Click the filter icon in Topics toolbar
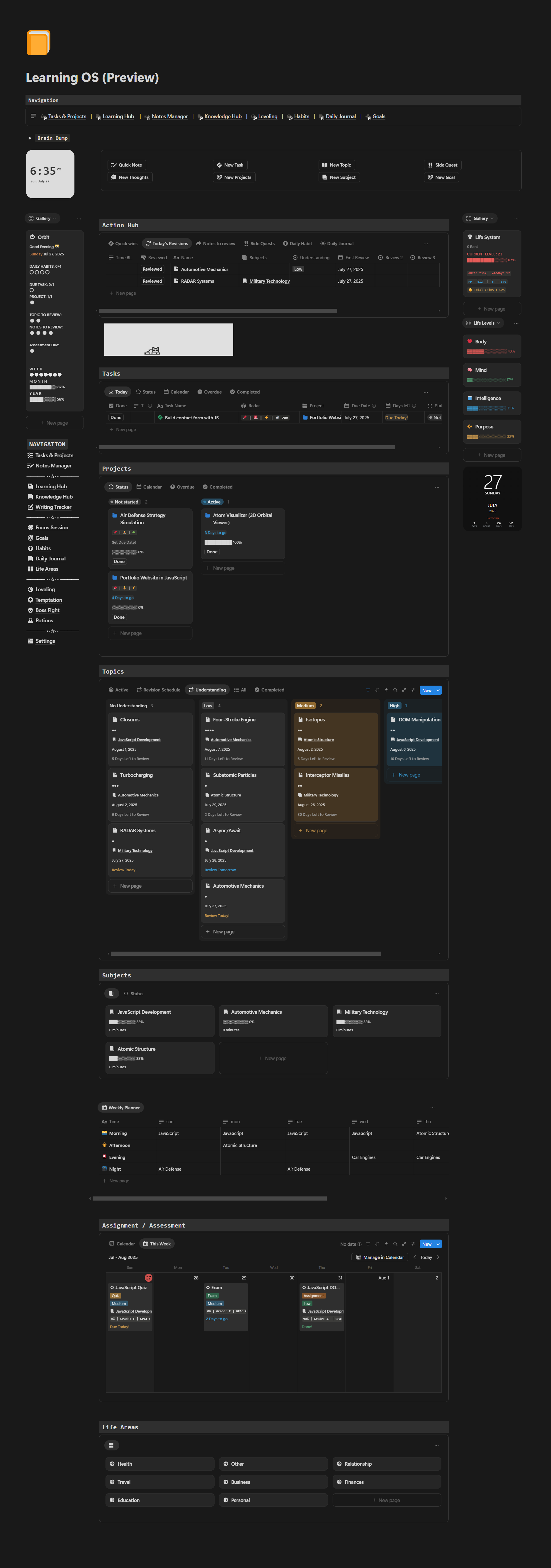 pos(368,690)
